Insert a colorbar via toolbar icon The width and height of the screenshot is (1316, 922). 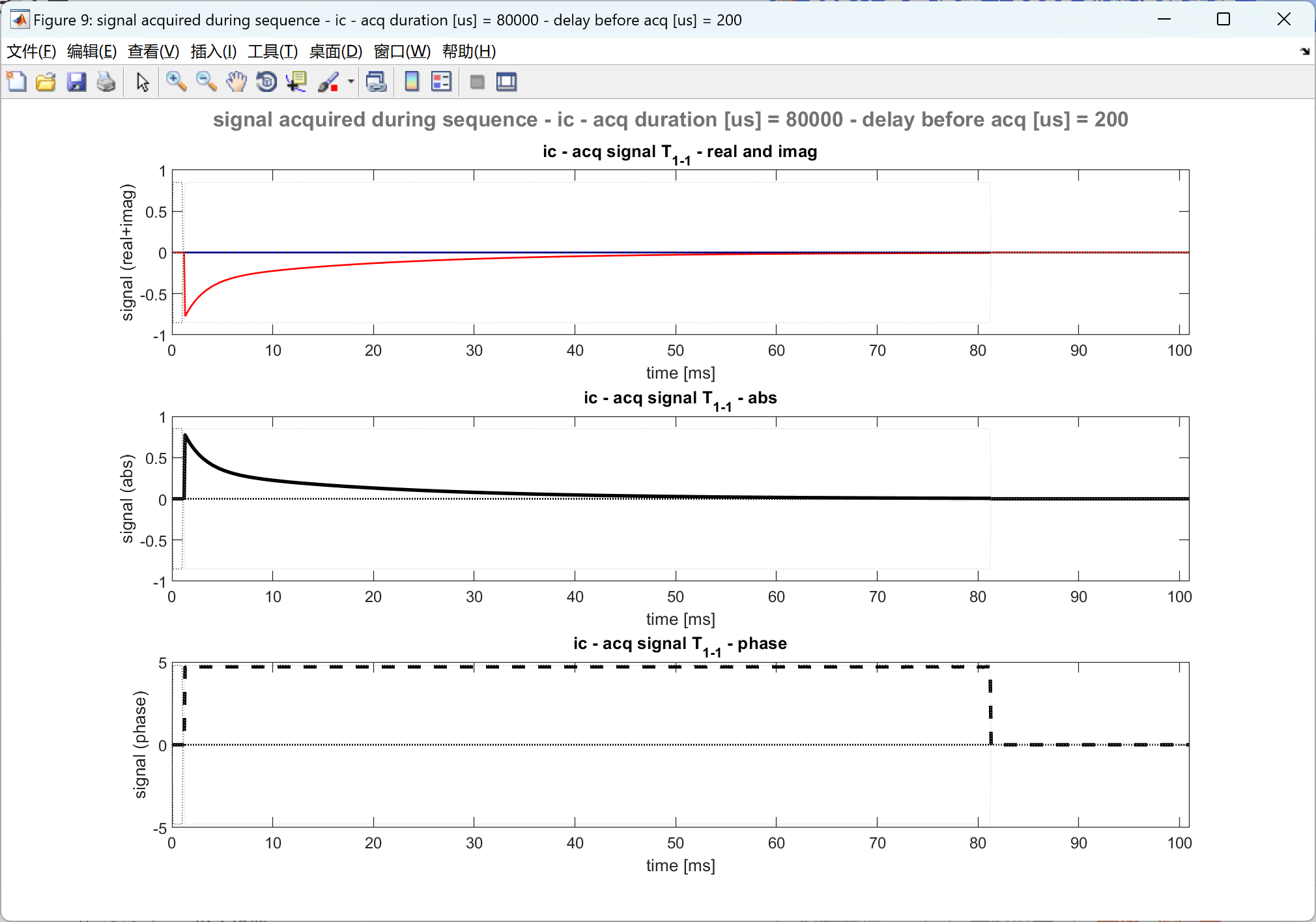(412, 82)
